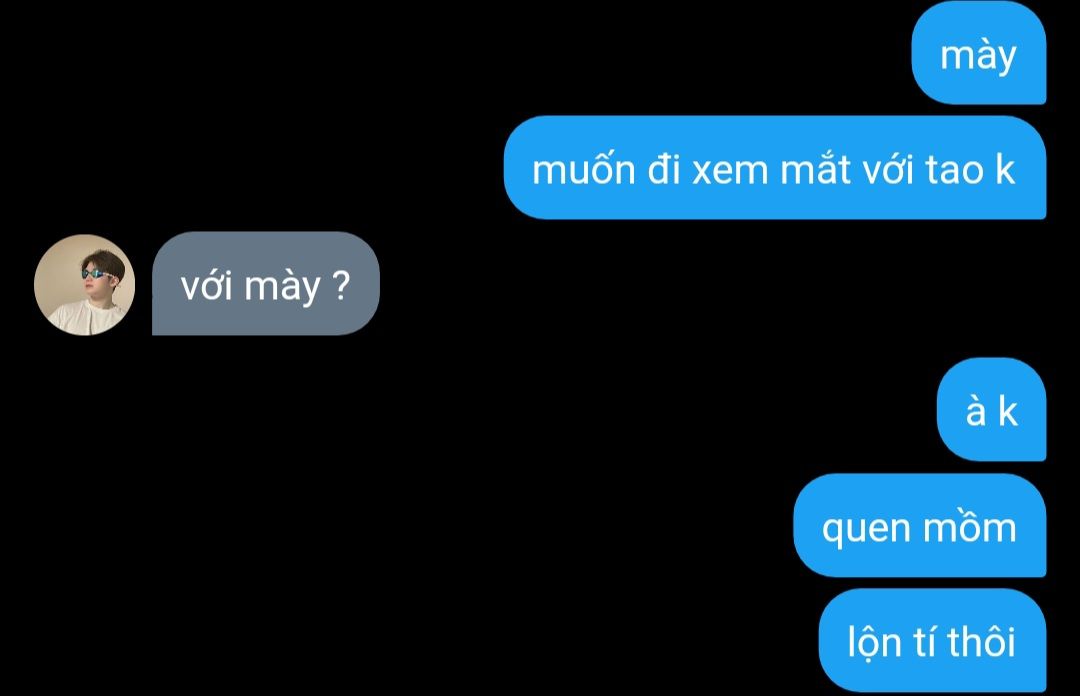Tap the "lộn tí thôi" message bubble
The width and height of the screenshot is (1080, 696).
point(933,640)
